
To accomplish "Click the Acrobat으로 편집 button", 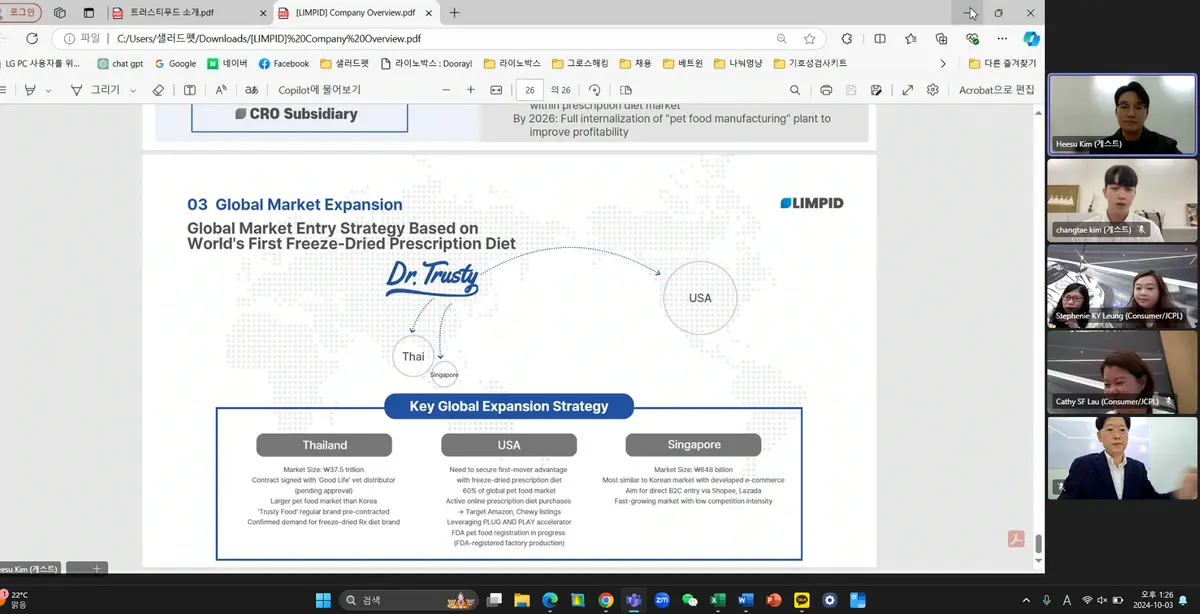I will [996, 90].
